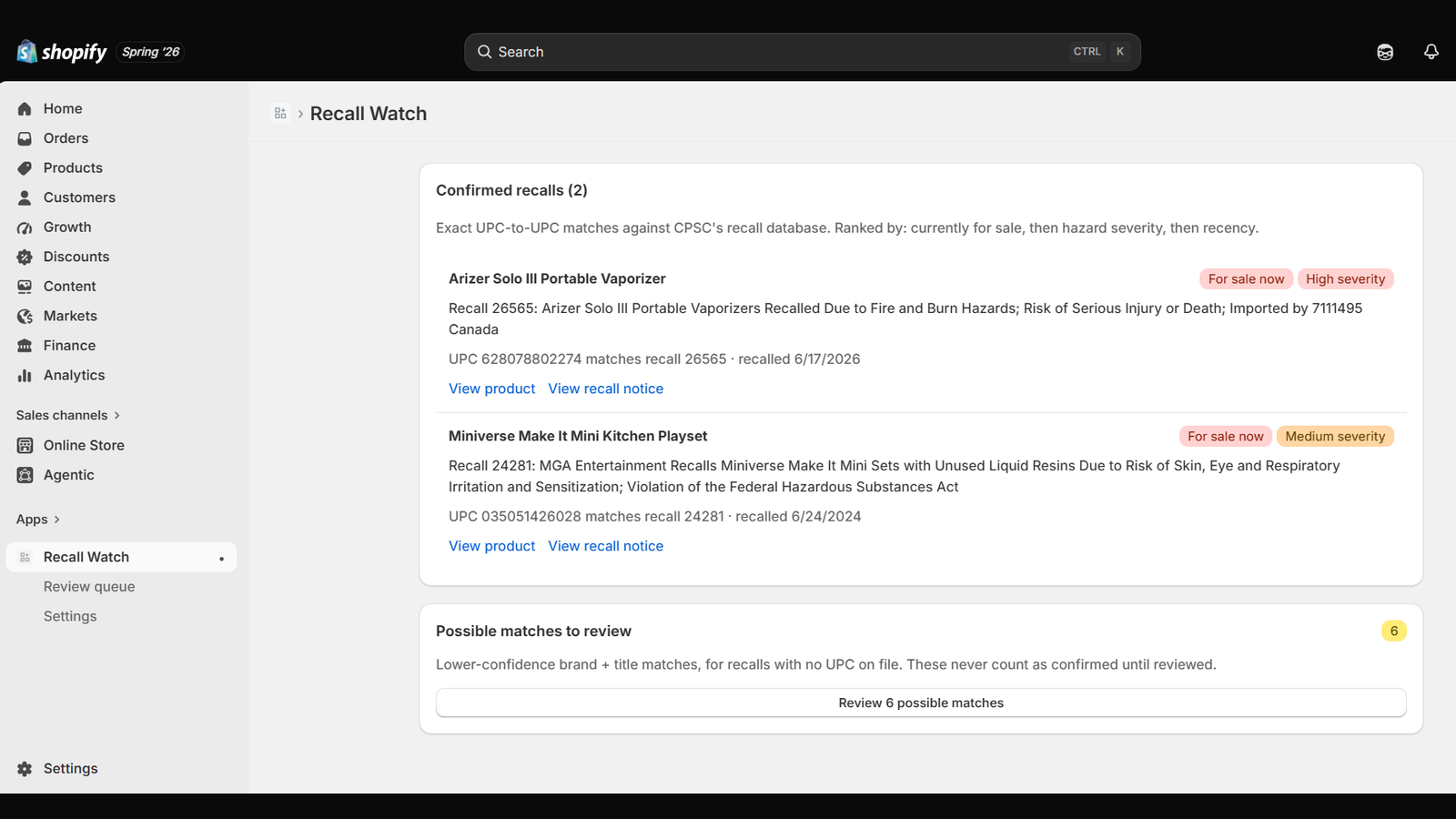
Task: Expand the Sales channels section
Action: pyautogui.click(x=68, y=415)
